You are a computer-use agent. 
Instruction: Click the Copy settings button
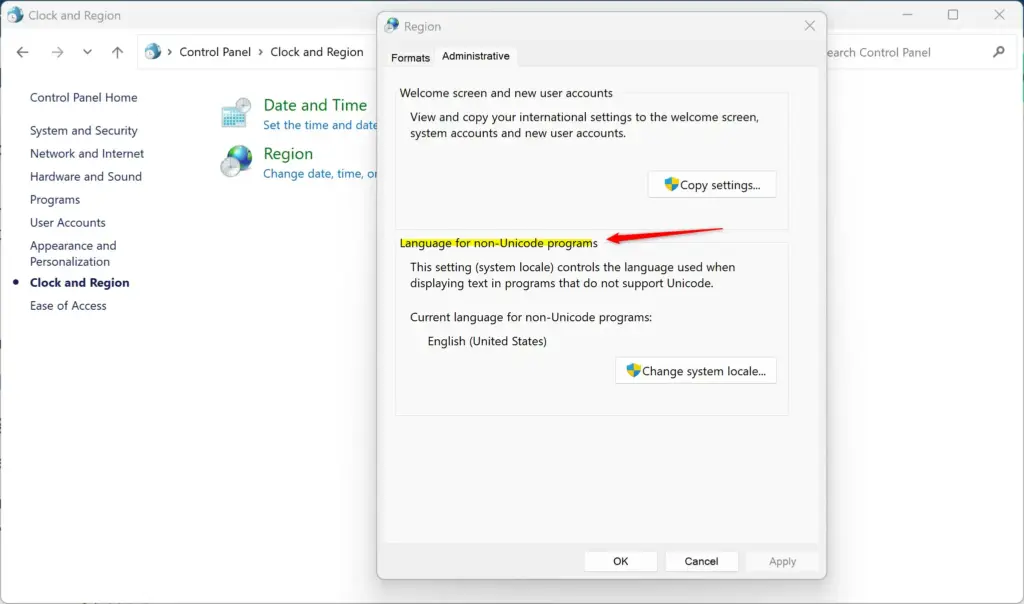(x=712, y=185)
